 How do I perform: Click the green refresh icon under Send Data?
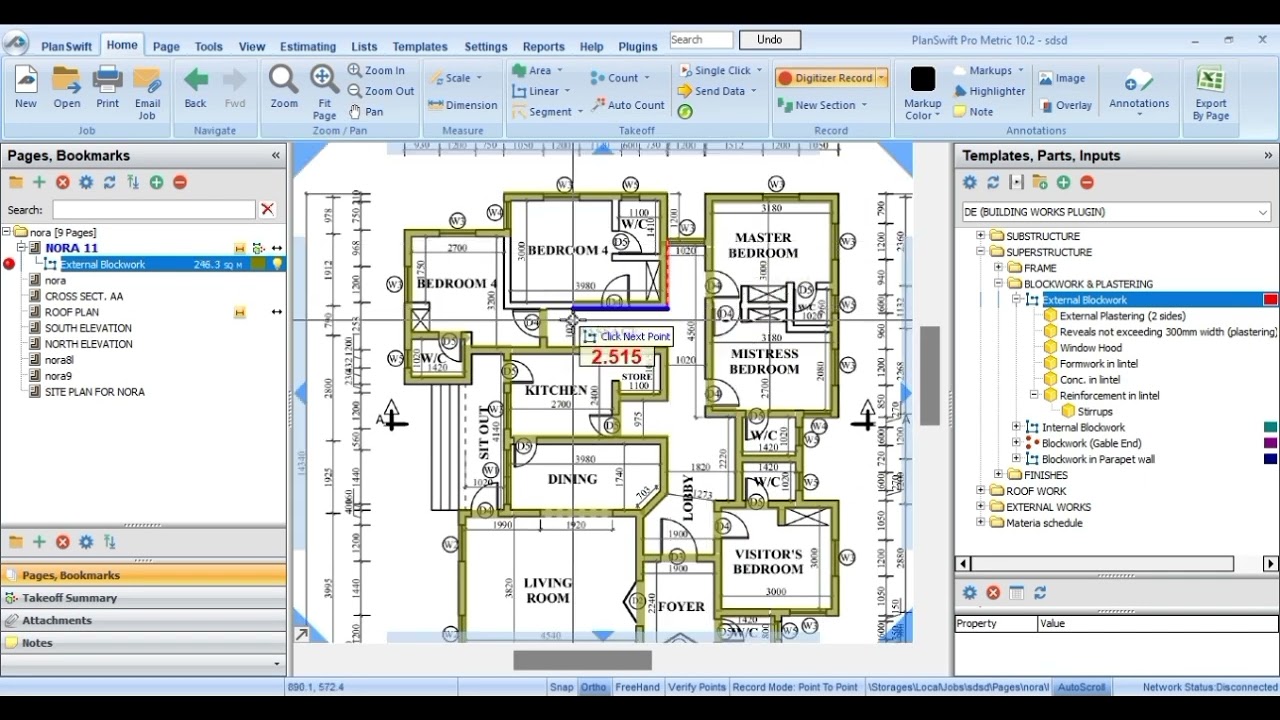pos(685,111)
